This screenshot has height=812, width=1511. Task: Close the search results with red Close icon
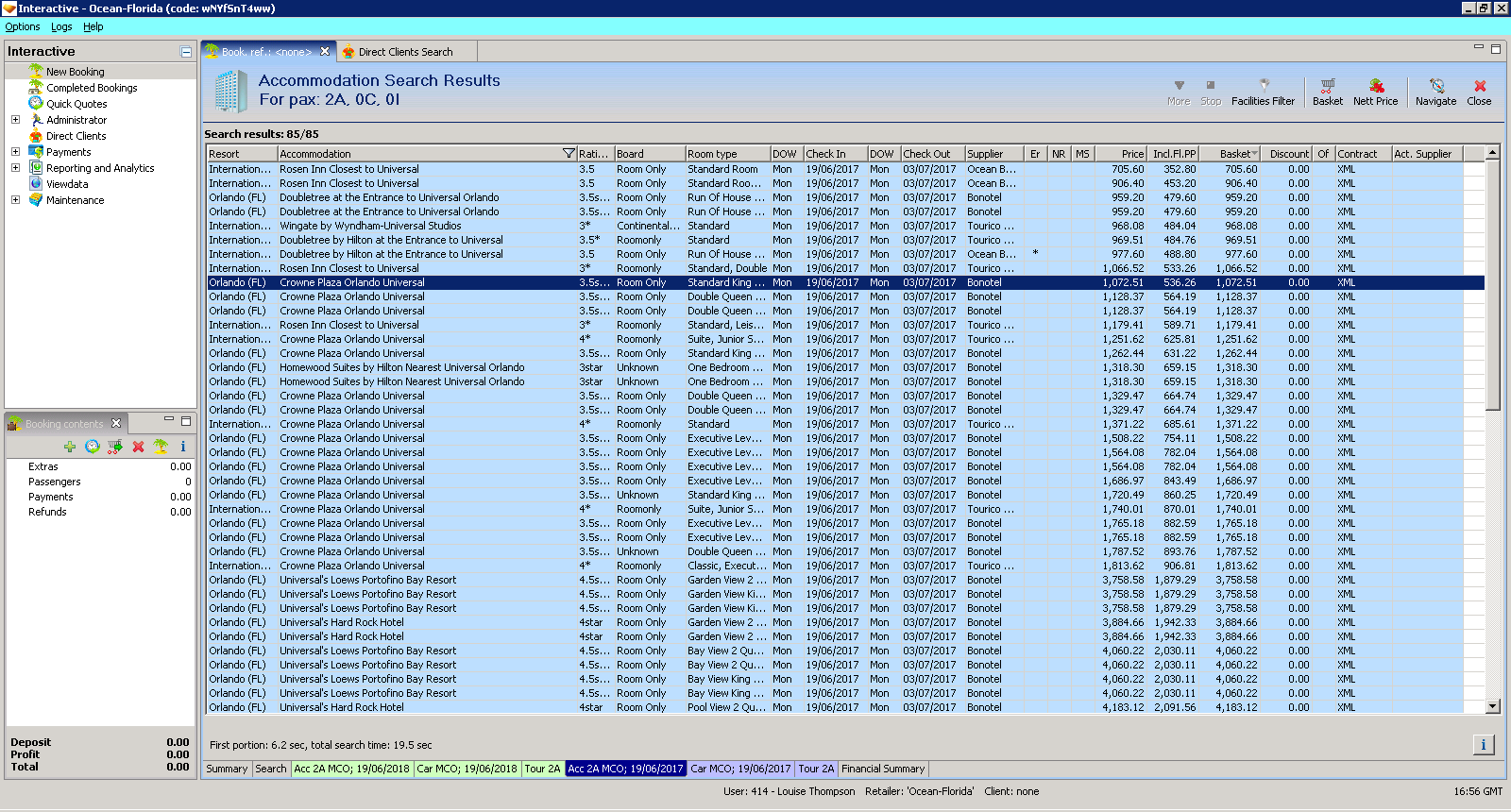1479,87
